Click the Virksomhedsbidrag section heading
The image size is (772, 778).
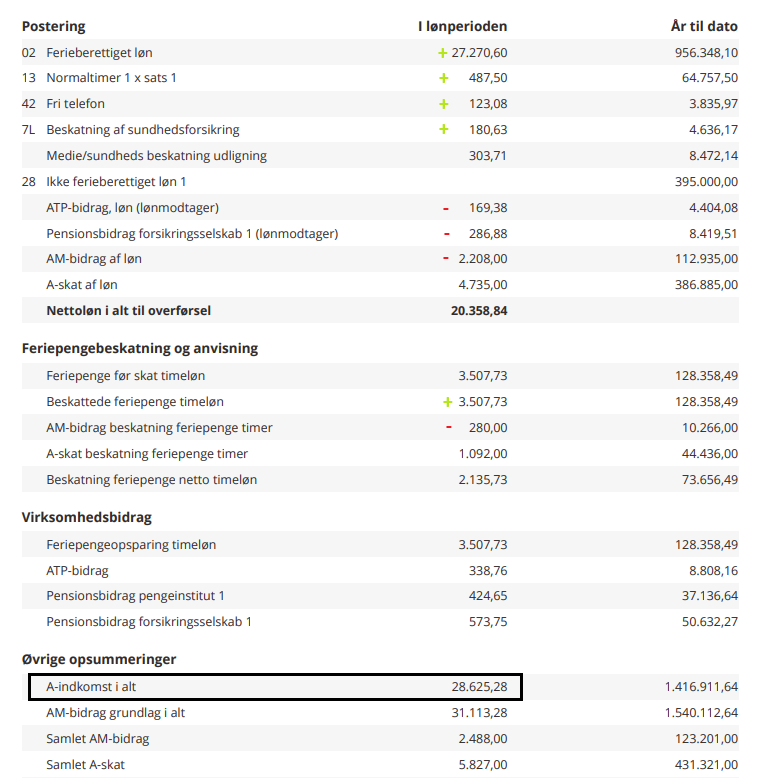87,517
